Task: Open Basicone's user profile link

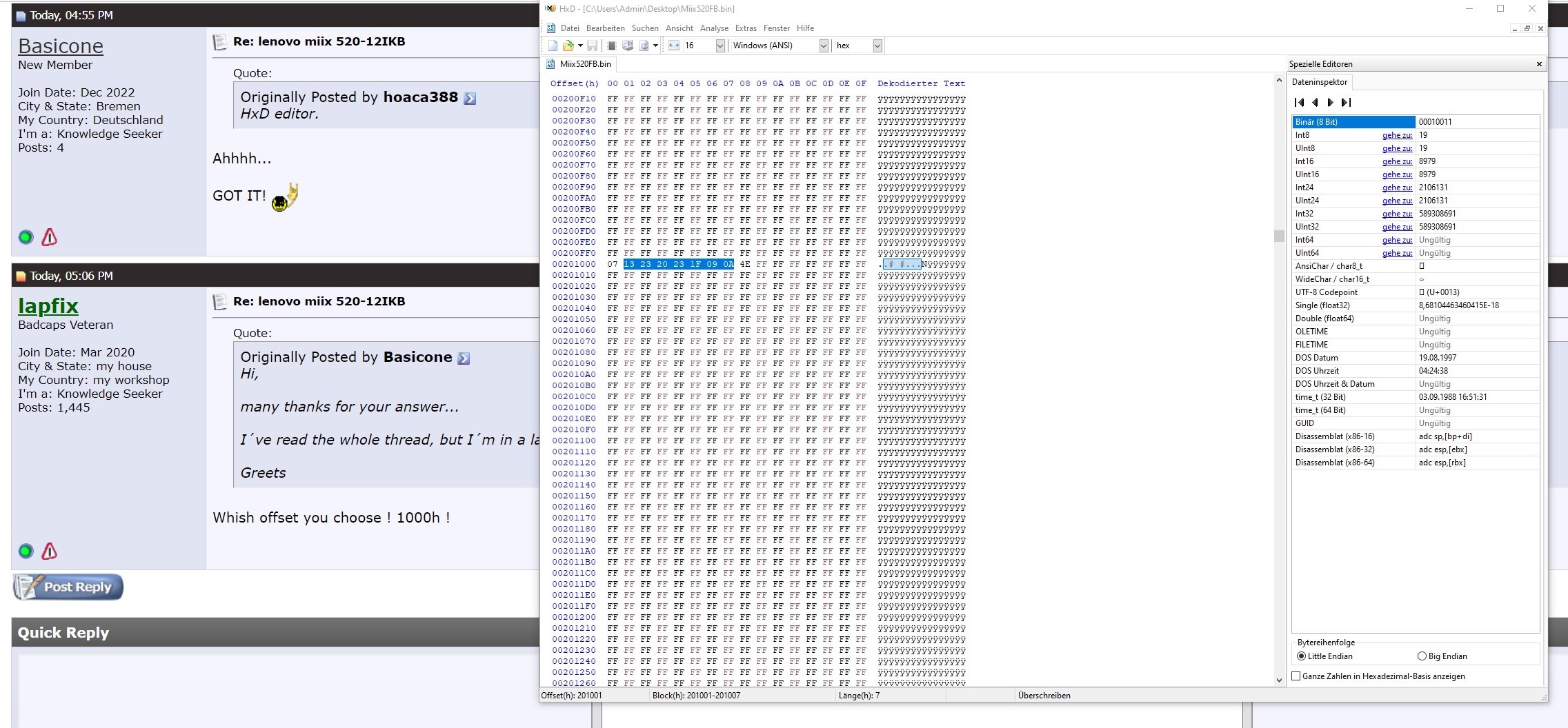Action: pos(61,46)
